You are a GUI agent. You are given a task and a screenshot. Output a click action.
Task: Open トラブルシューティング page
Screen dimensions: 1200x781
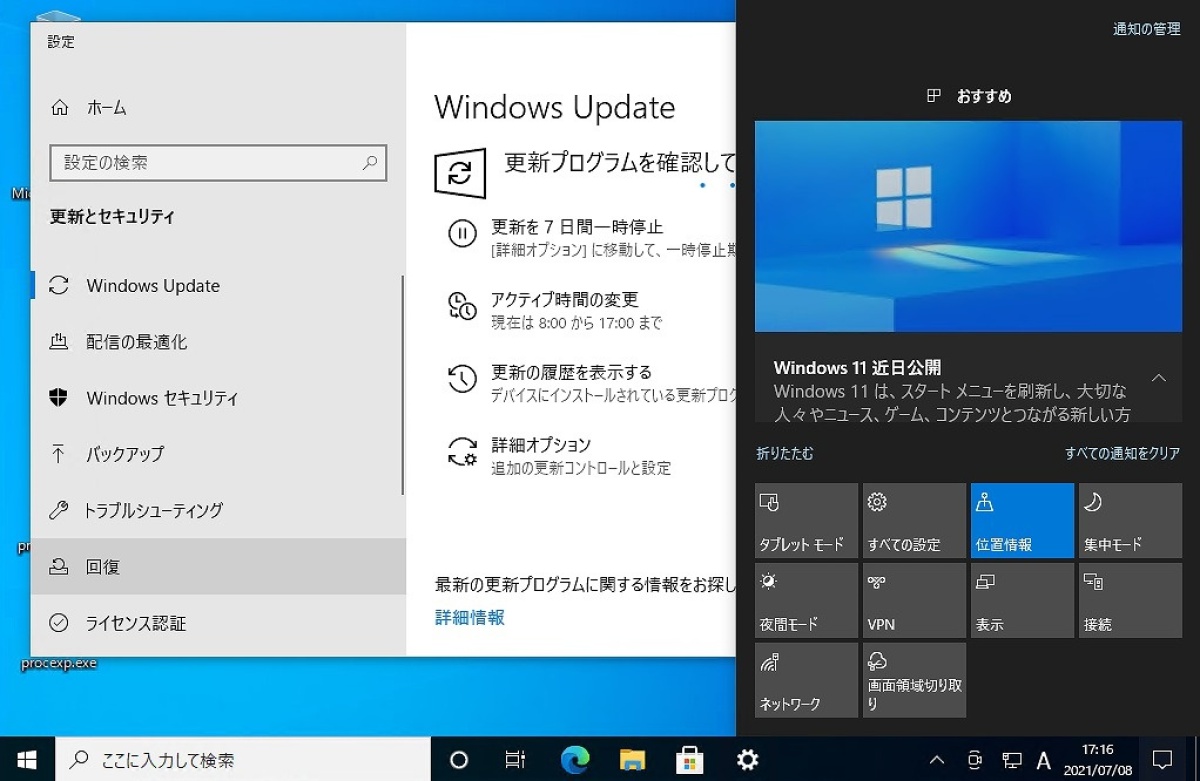pos(216,510)
